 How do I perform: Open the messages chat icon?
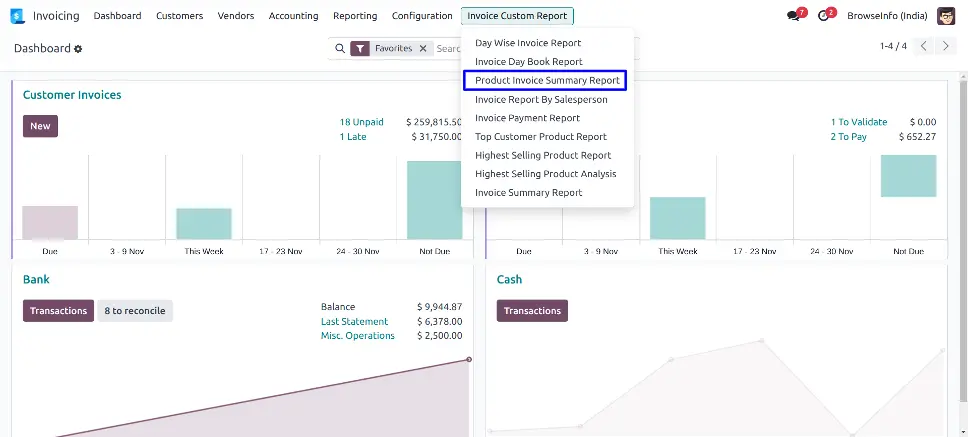coord(794,16)
